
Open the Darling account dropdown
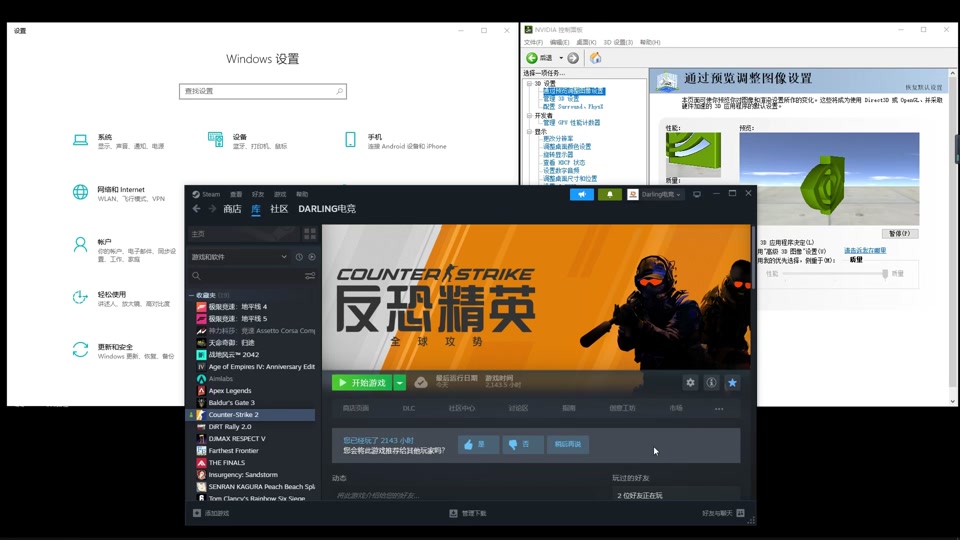tap(655, 194)
